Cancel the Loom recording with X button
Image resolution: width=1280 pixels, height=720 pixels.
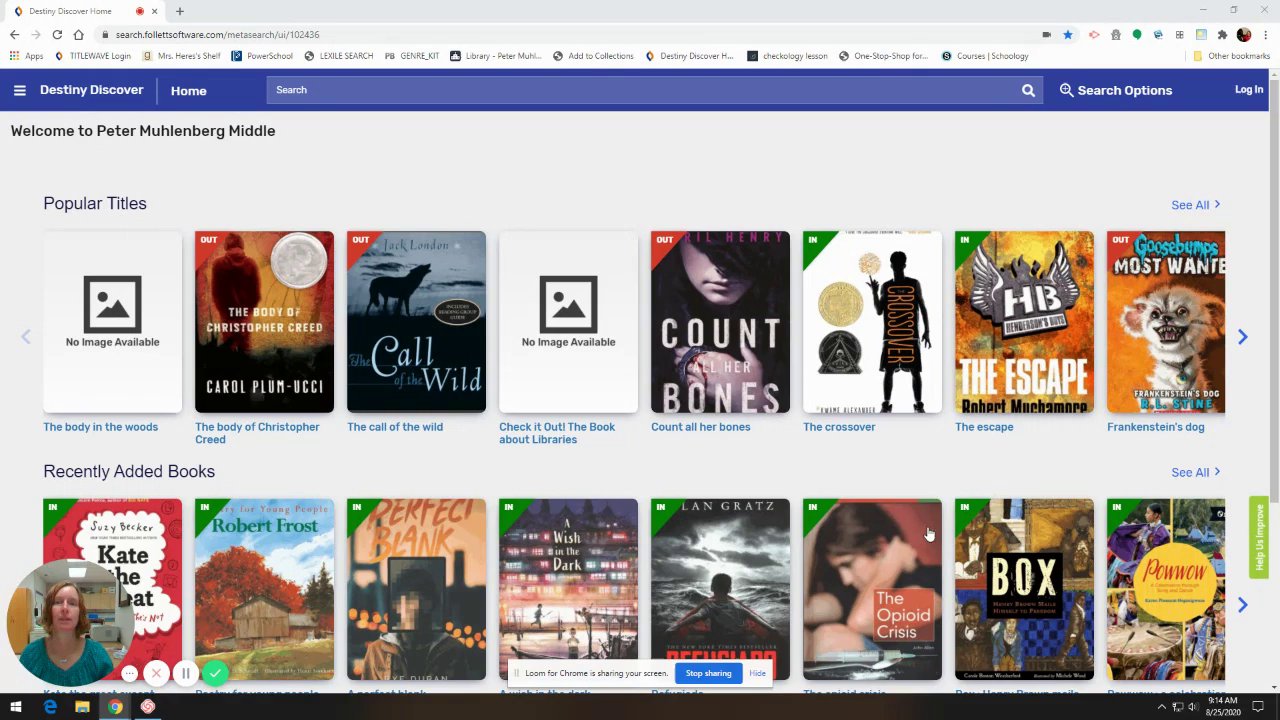pyautogui.click(x=156, y=674)
